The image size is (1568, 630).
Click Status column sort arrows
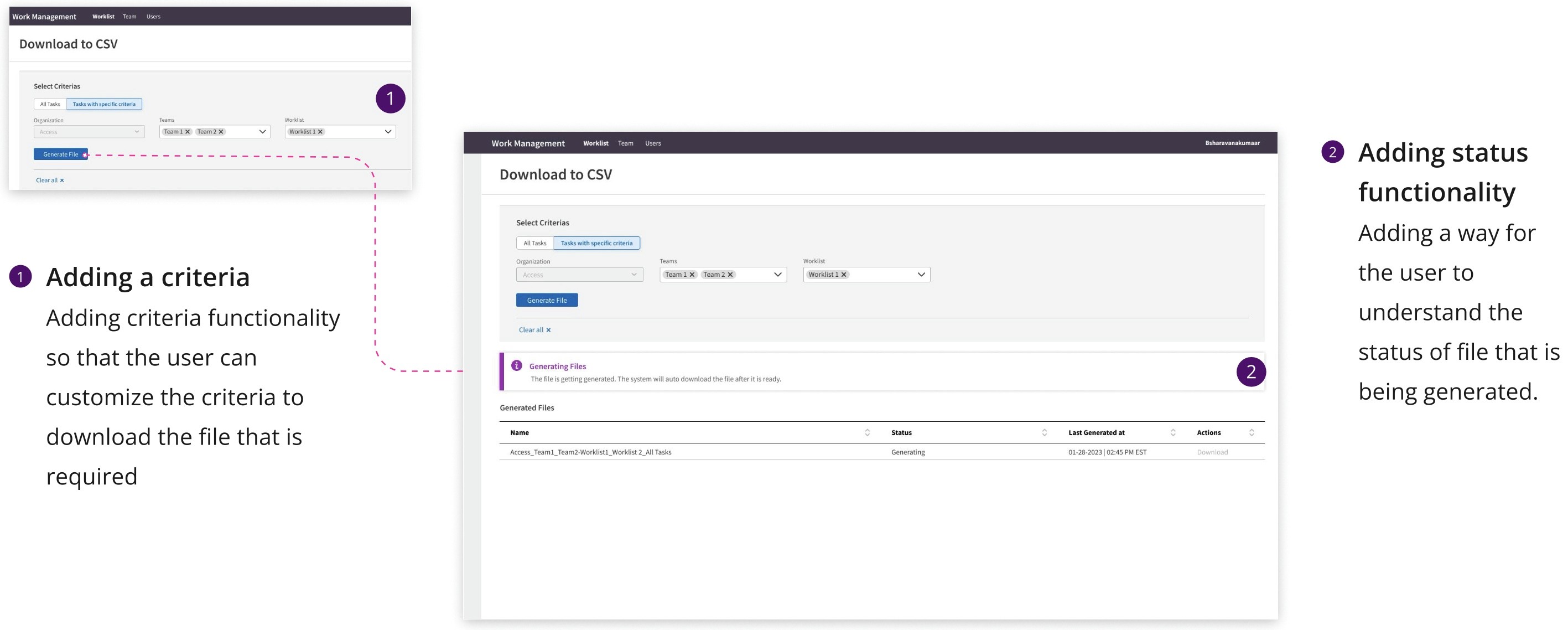1045,432
